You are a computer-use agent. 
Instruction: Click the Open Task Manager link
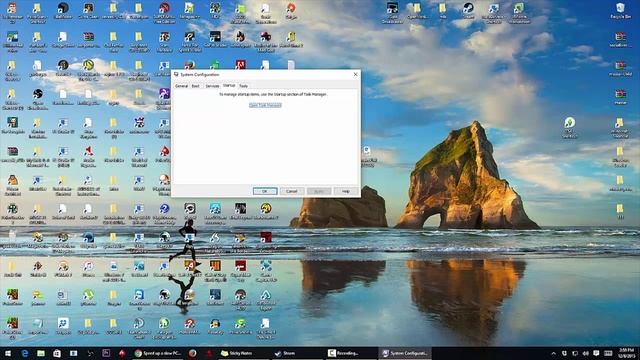[x=265, y=105]
